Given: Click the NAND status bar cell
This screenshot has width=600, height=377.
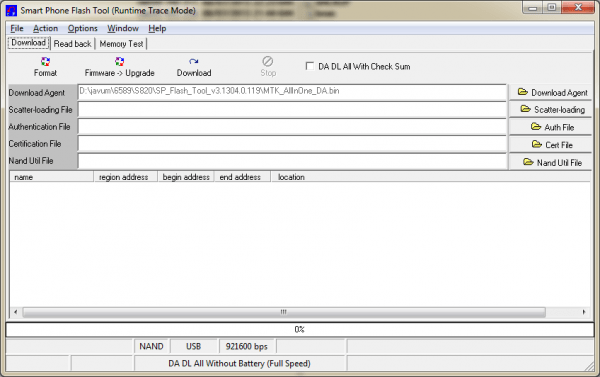Looking at the screenshot, I should [152, 346].
